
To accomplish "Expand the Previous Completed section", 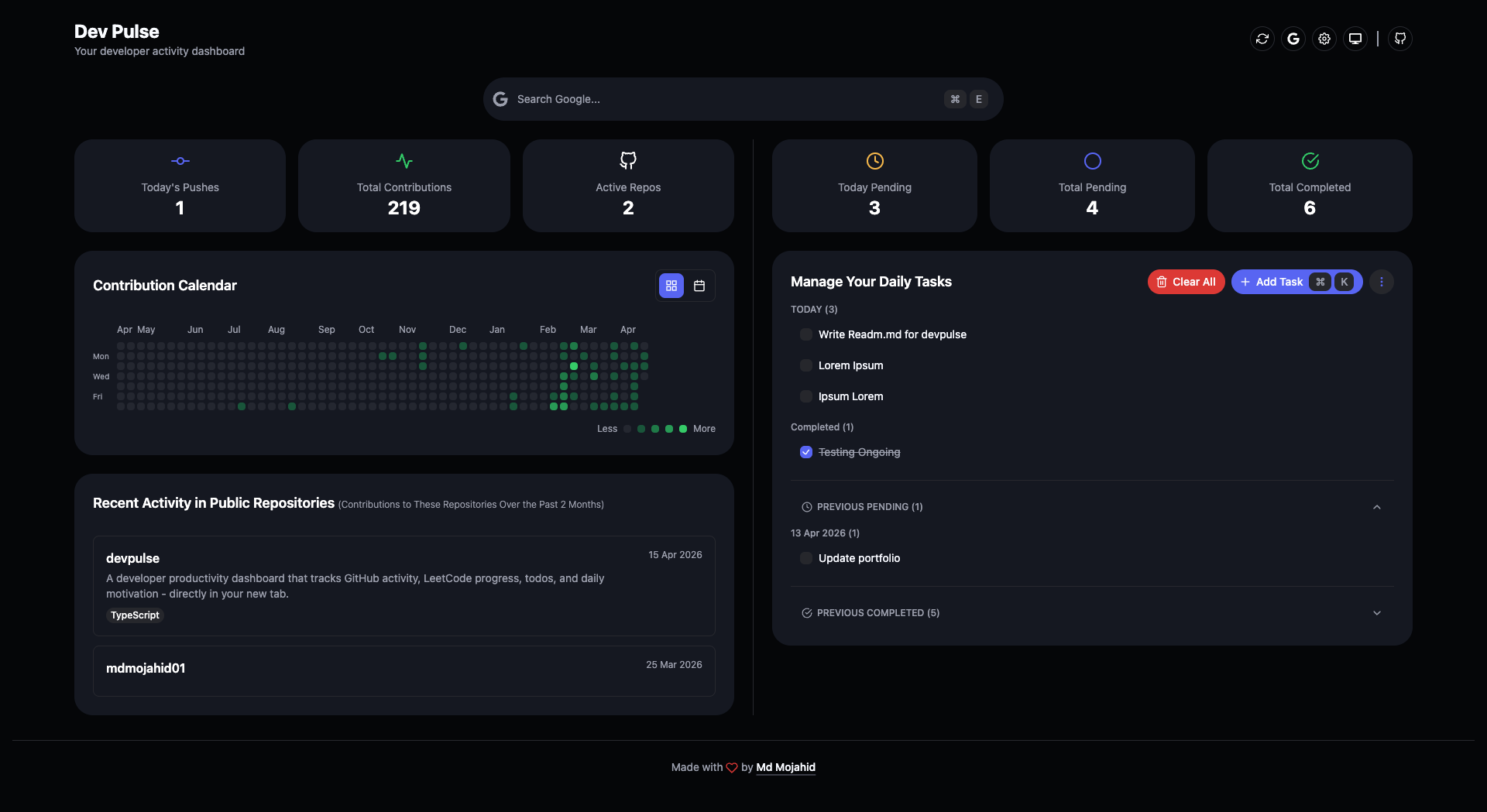I will click(x=1376, y=613).
